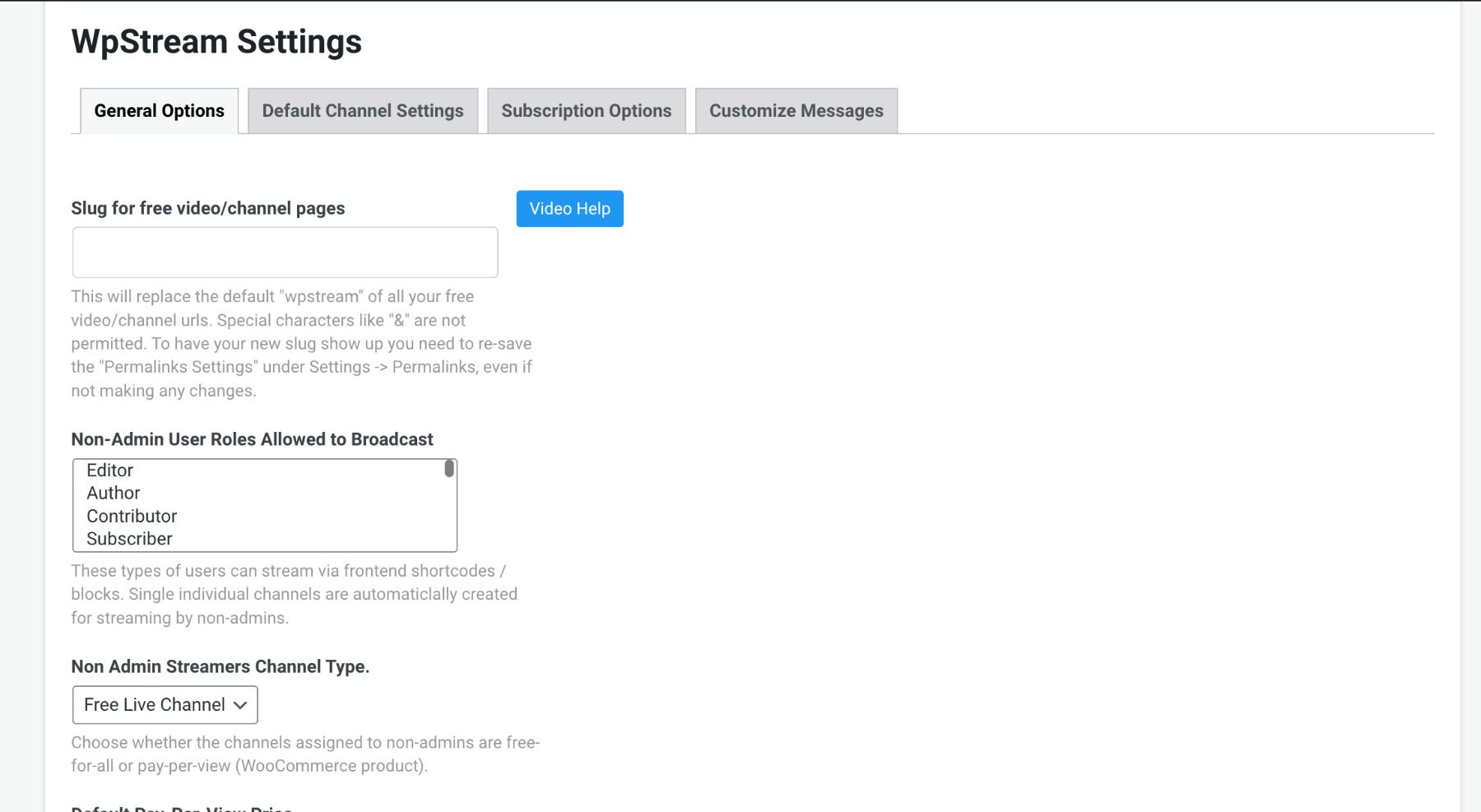1481x812 pixels.
Task: Click the chevron on the Free Live Channel selector
Action: click(x=240, y=705)
